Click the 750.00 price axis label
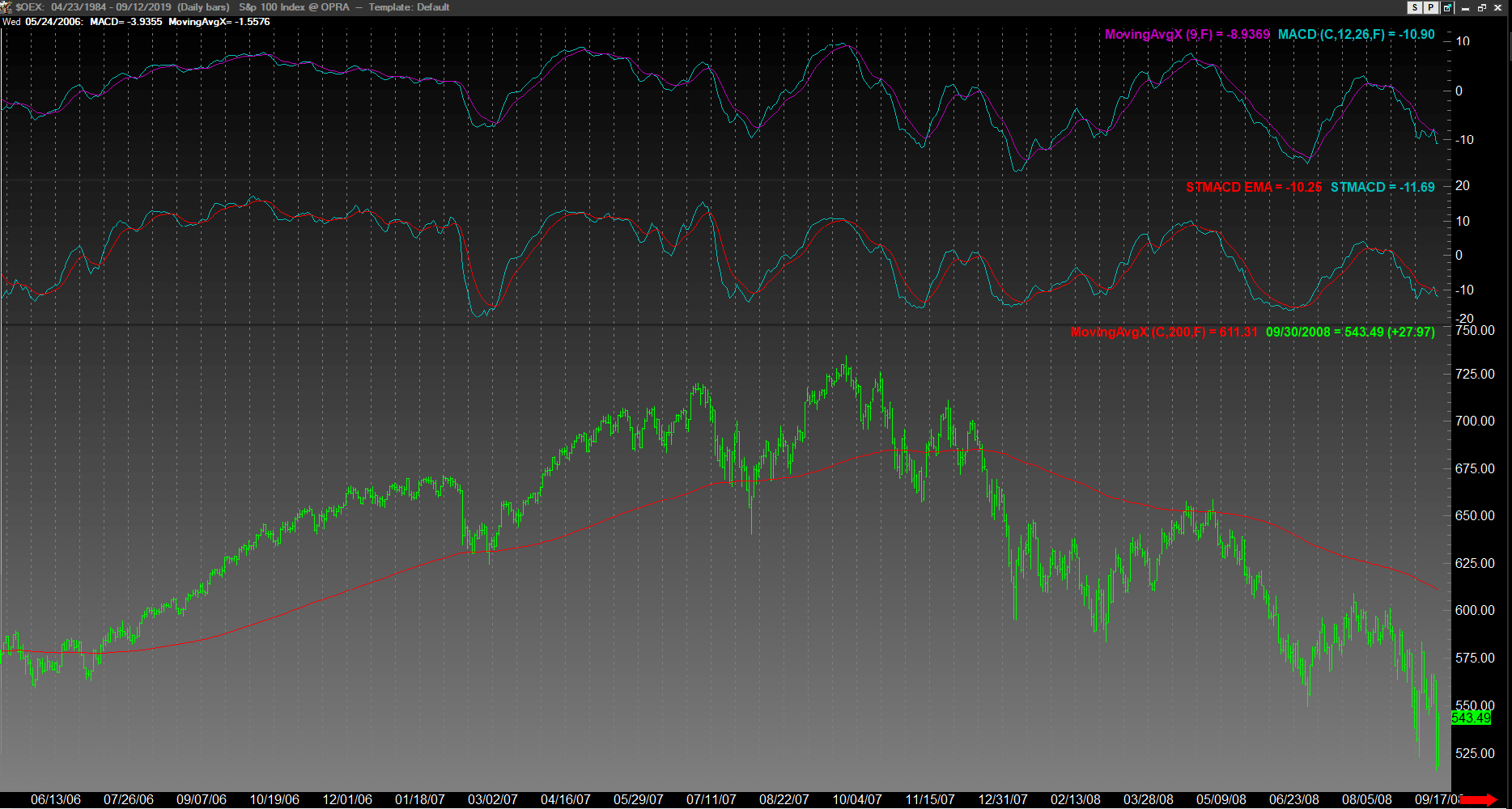The height and width of the screenshot is (809, 1512). point(1475,330)
